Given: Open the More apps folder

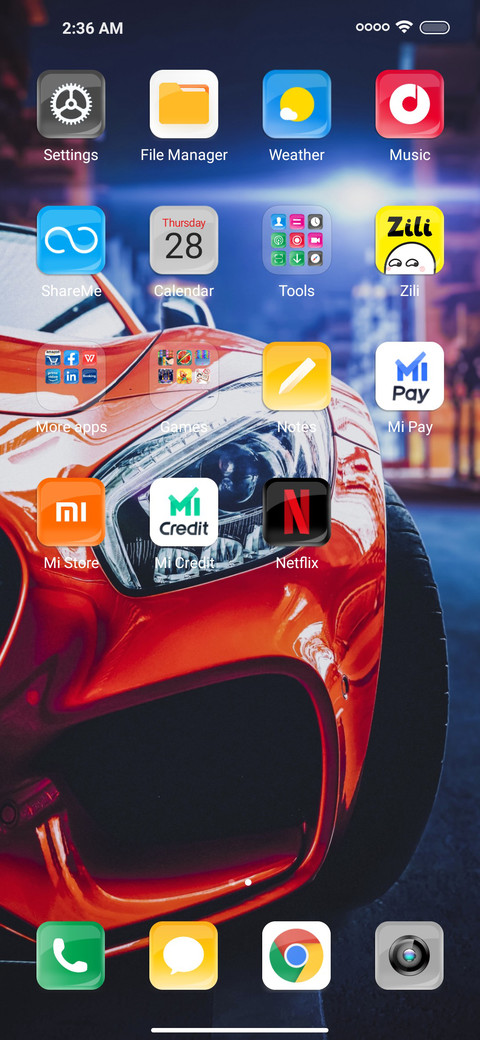Looking at the screenshot, I should coord(71,376).
